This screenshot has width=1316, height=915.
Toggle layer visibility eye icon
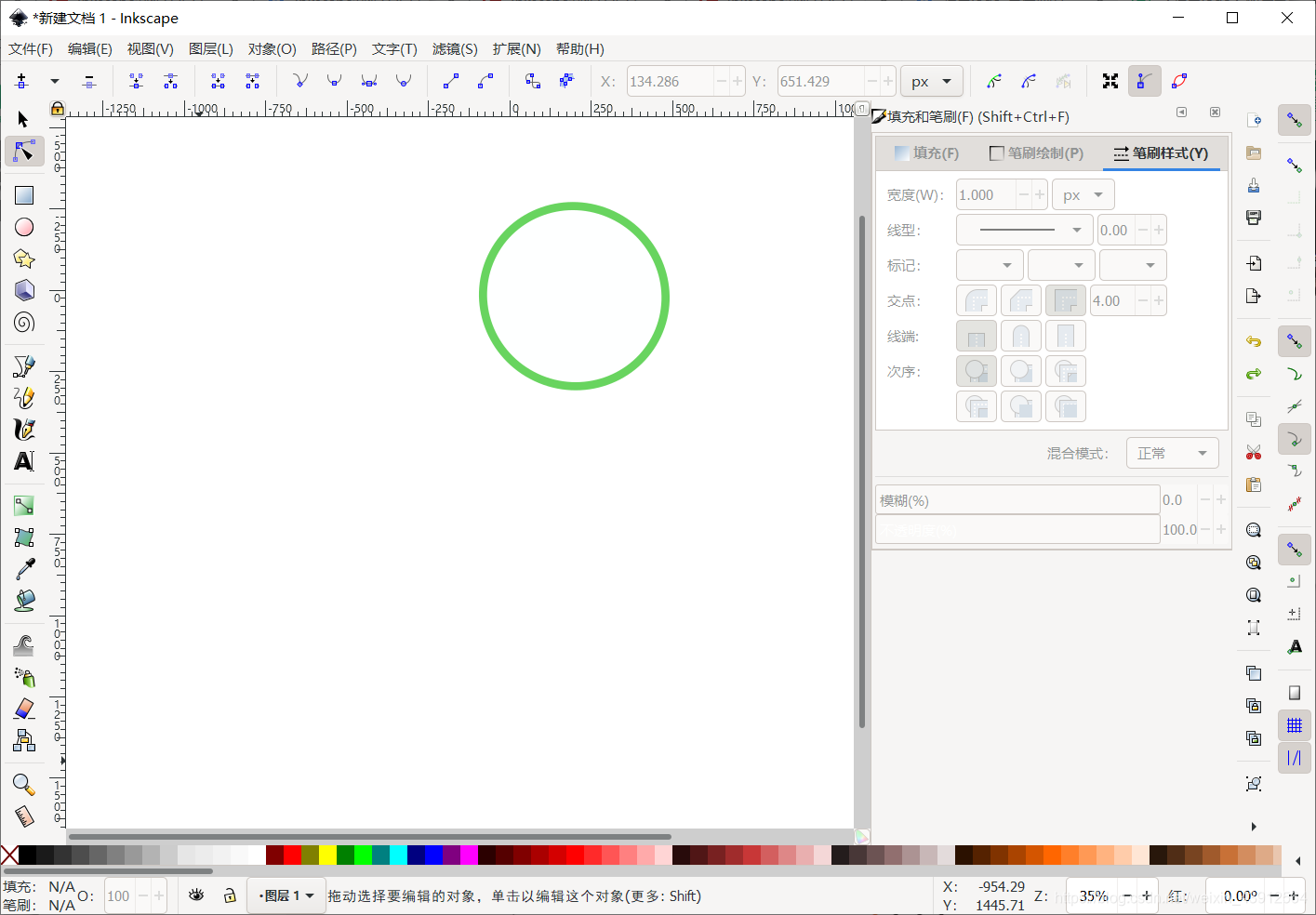[196, 895]
